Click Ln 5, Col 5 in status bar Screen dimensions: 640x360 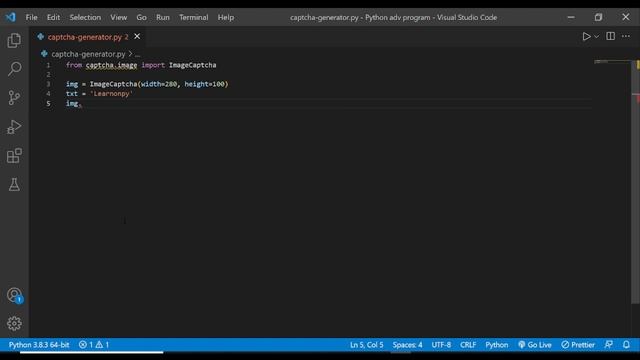tap(367, 345)
